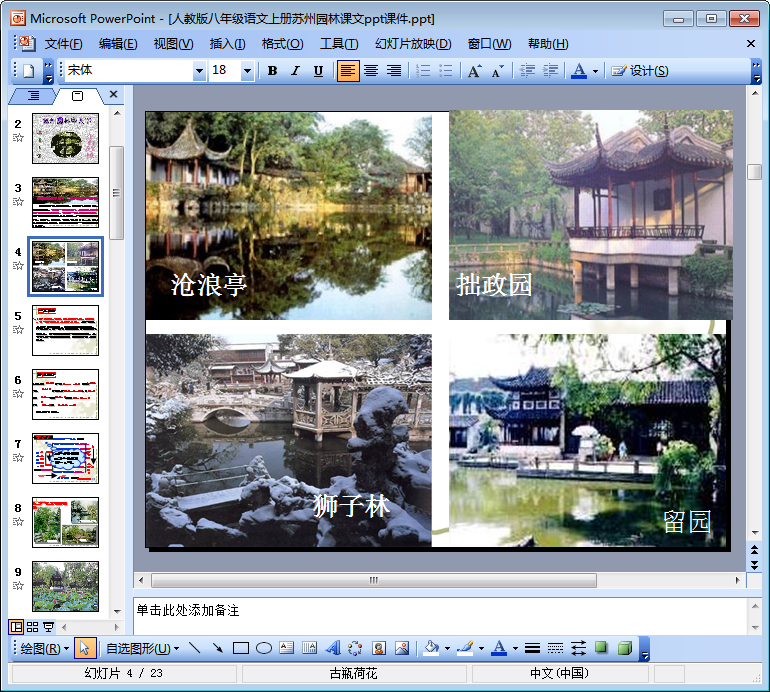
Task: Apply font color from formatting toolbar
Action: click(579, 71)
